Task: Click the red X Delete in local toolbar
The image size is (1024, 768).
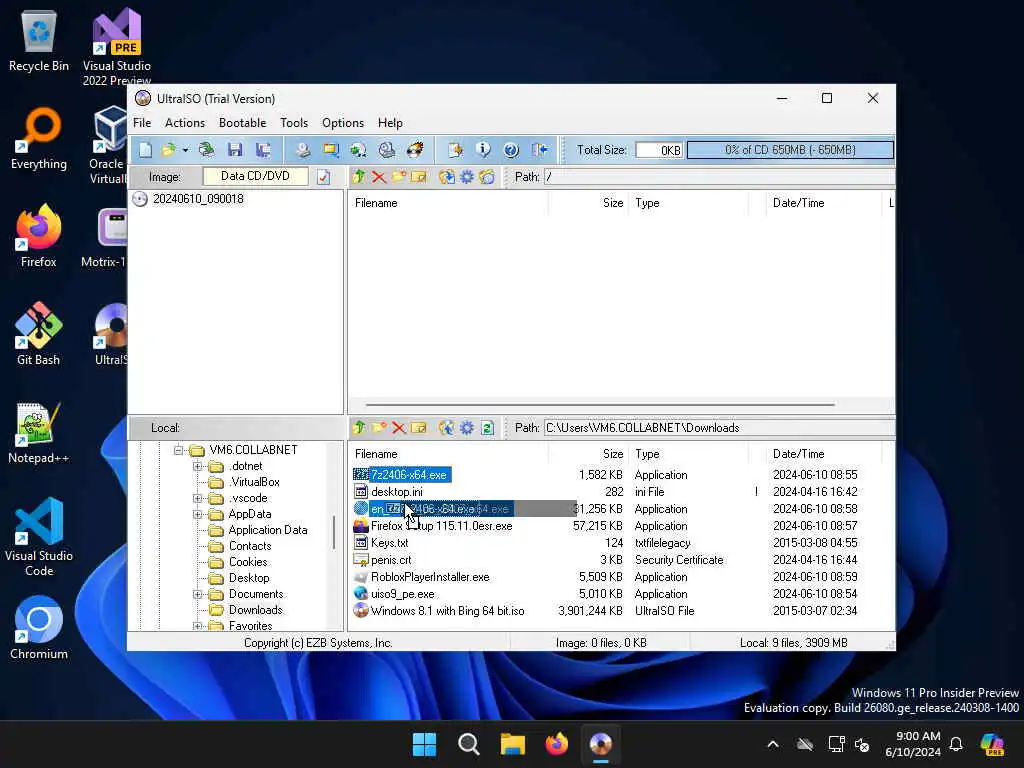Action: pyautogui.click(x=398, y=428)
